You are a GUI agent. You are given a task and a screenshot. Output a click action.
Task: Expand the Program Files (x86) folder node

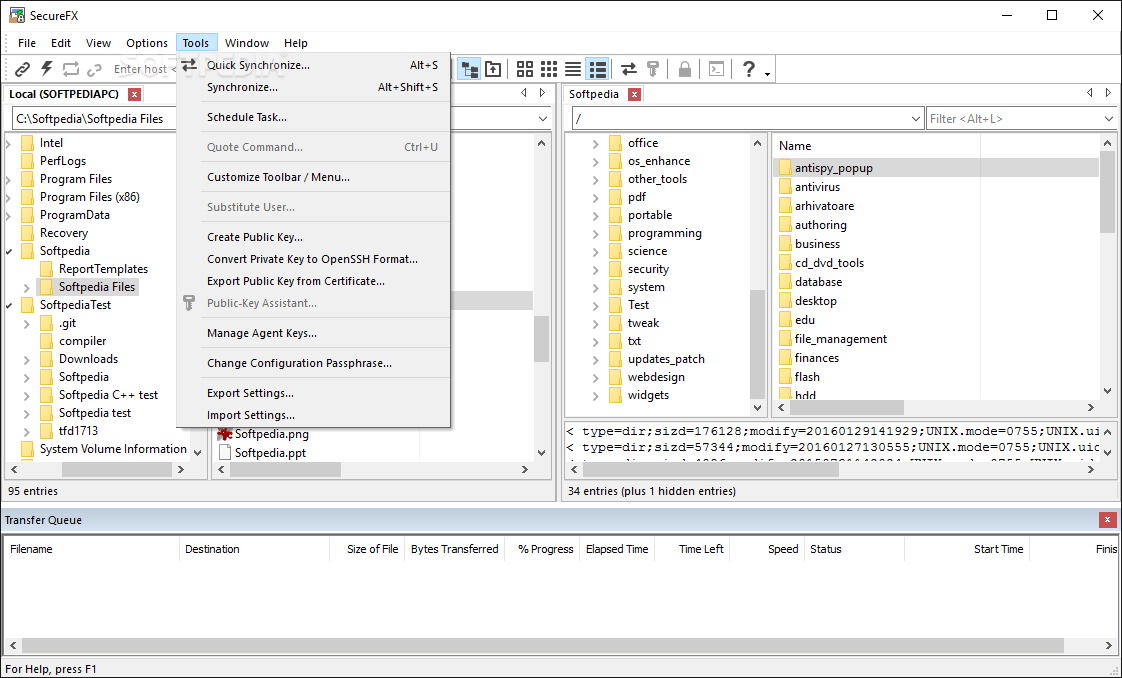pyautogui.click(x=9, y=197)
